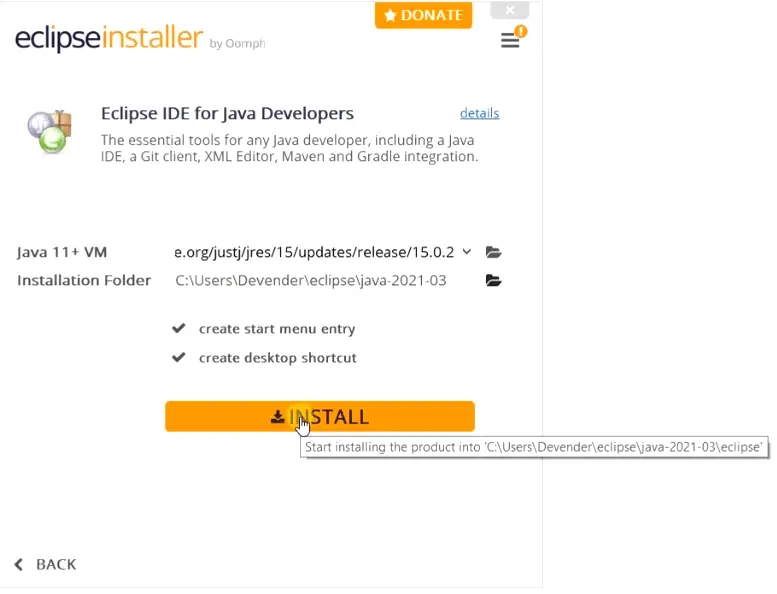777x594 pixels.
Task: Click the orange INSTALL button
Action: [320, 416]
